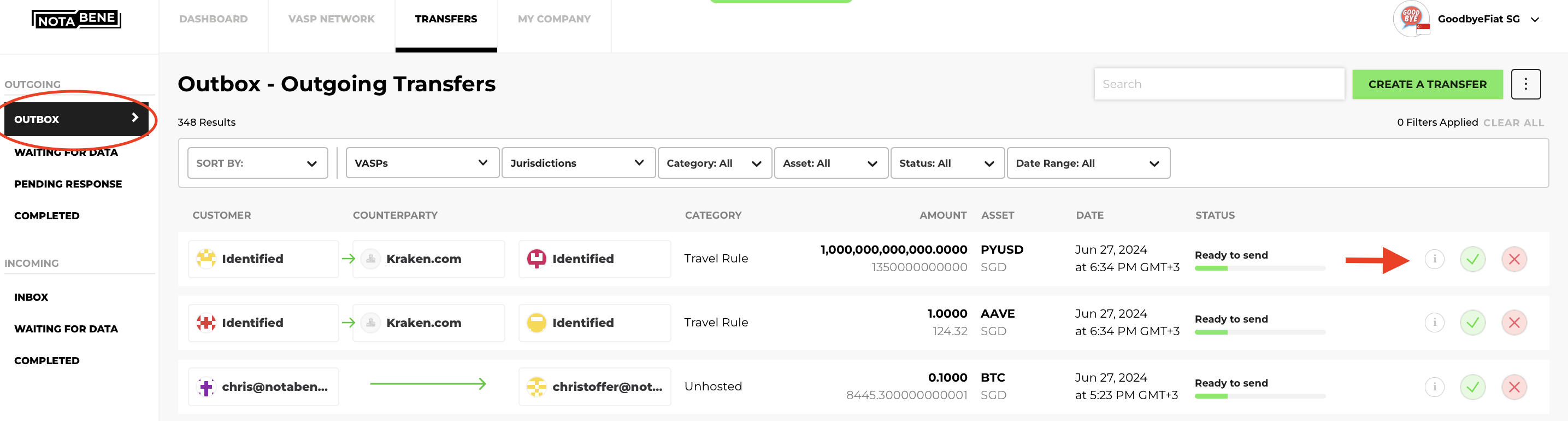Switch to the Dashboard tab
The height and width of the screenshot is (421, 1568).
(x=213, y=19)
